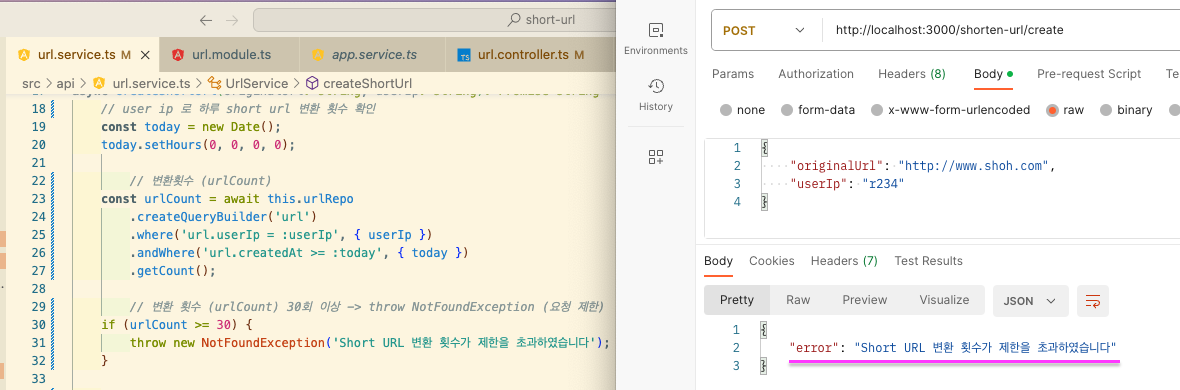Viewport: 1180px width, 390px height.
Task: Click line number 30 in the gutter
Action: pyautogui.click(x=38, y=324)
